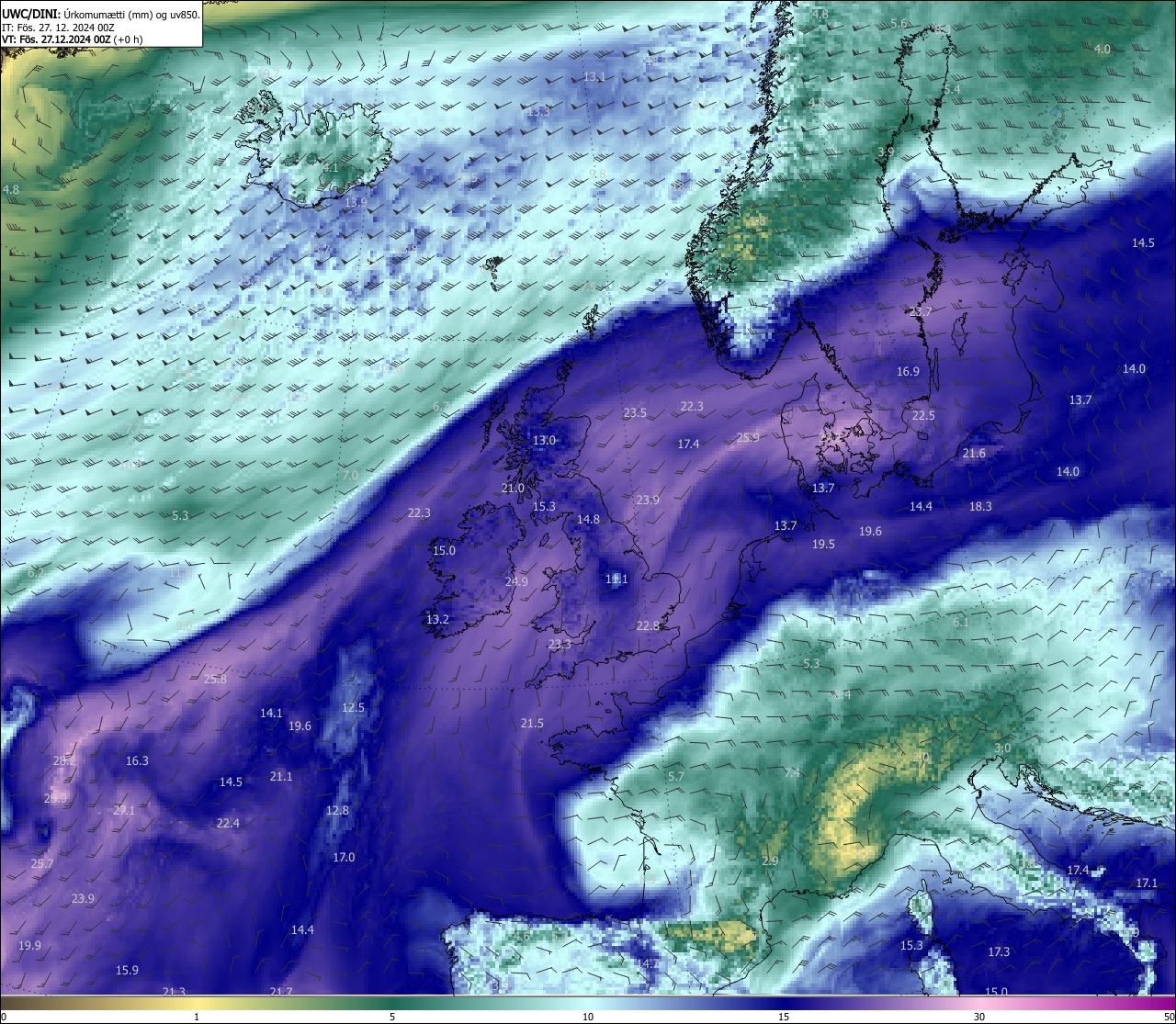The image size is (1176, 1024).
Task: Click the 18.3 map value
Action: coord(980,506)
